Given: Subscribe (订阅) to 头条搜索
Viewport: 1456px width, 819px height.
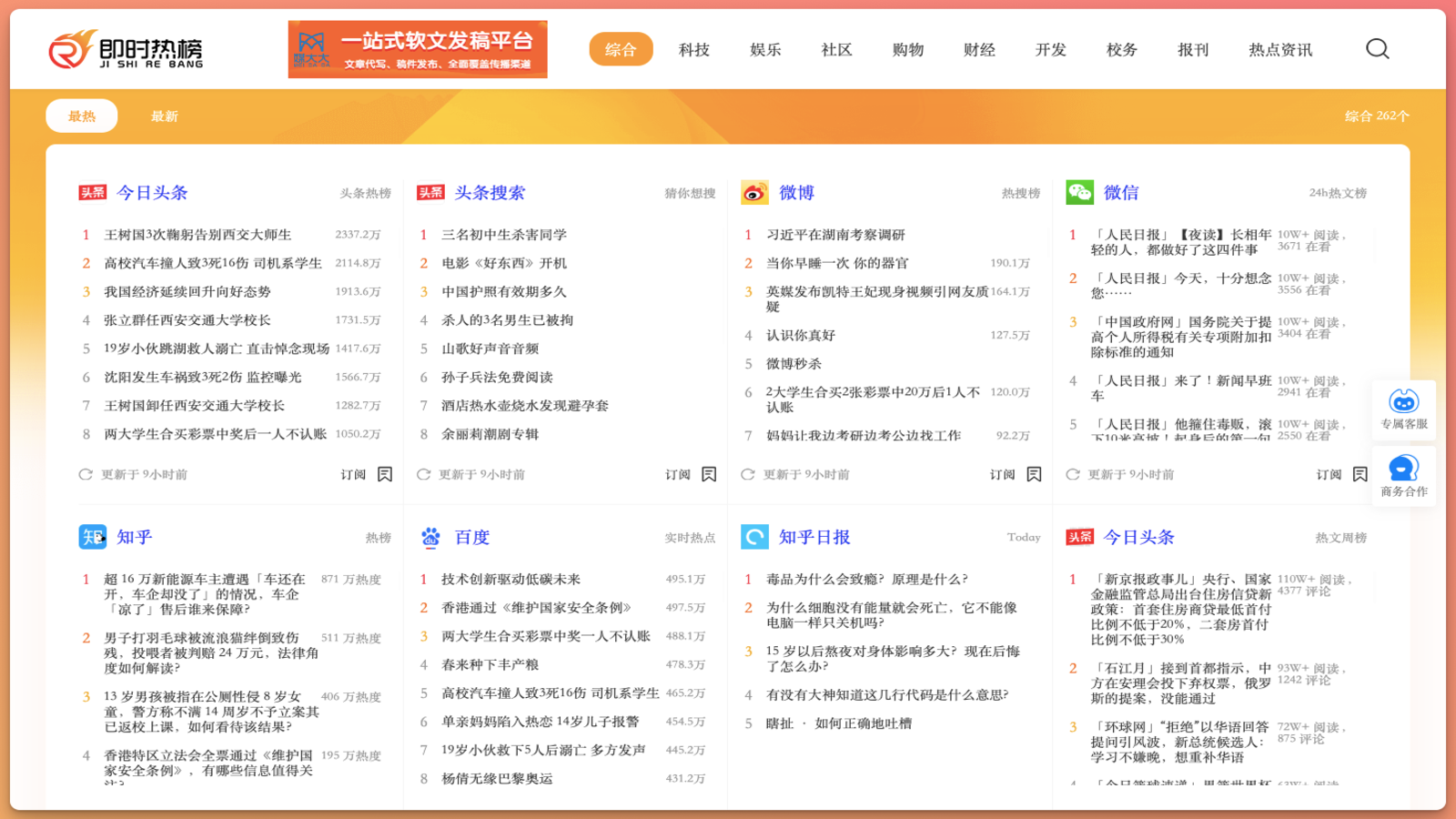Looking at the screenshot, I should coord(678,474).
